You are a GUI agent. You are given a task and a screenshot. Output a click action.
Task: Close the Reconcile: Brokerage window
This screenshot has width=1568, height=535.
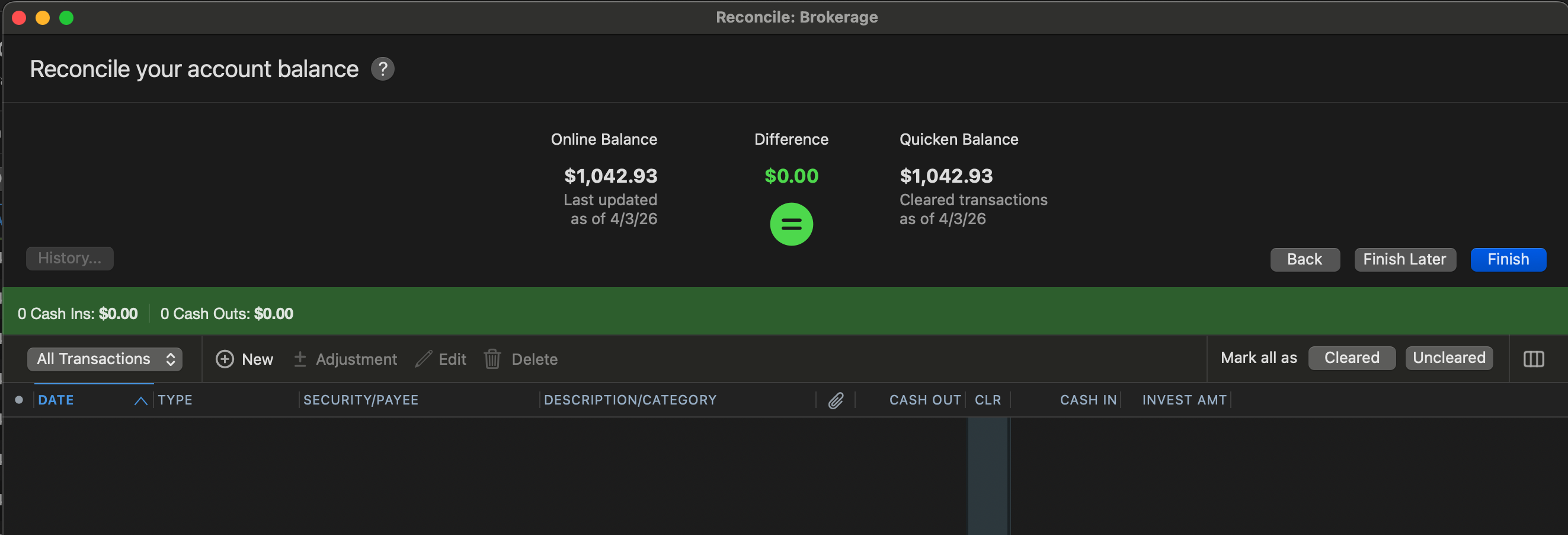pos(19,18)
